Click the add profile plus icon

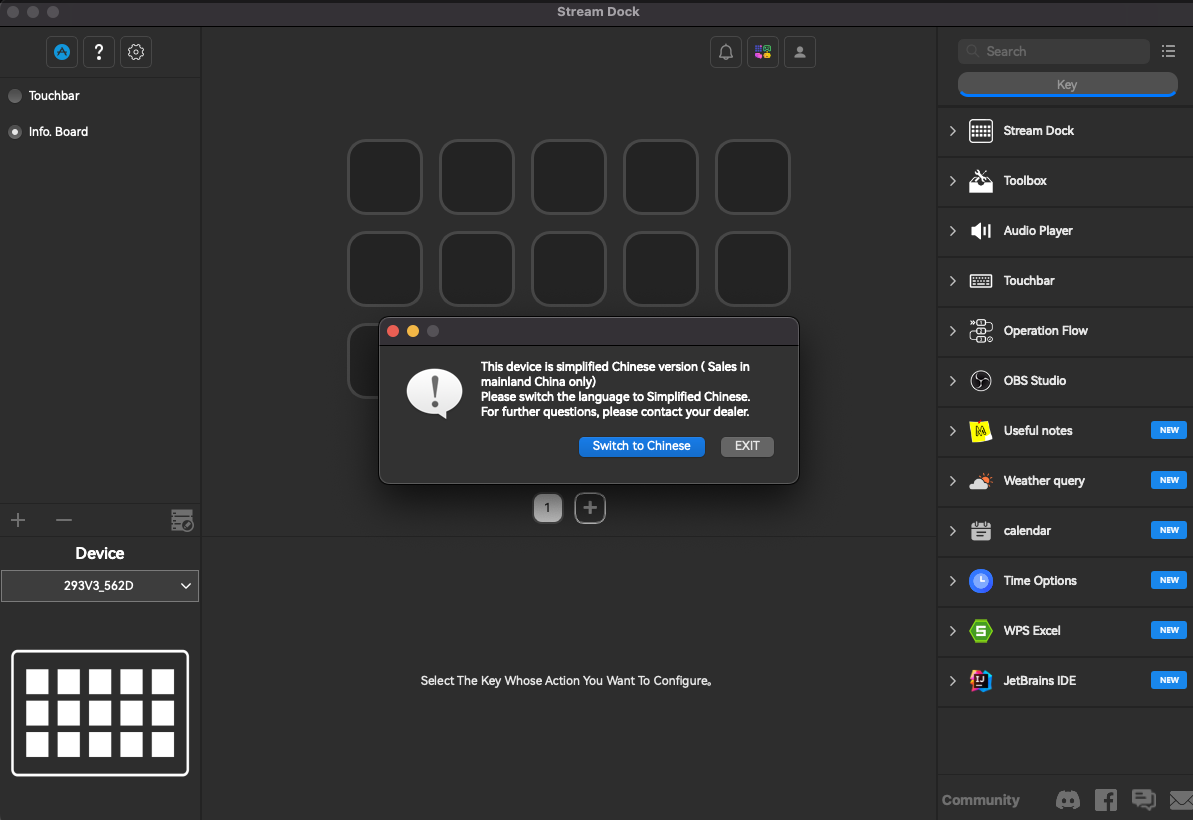(18, 520)
